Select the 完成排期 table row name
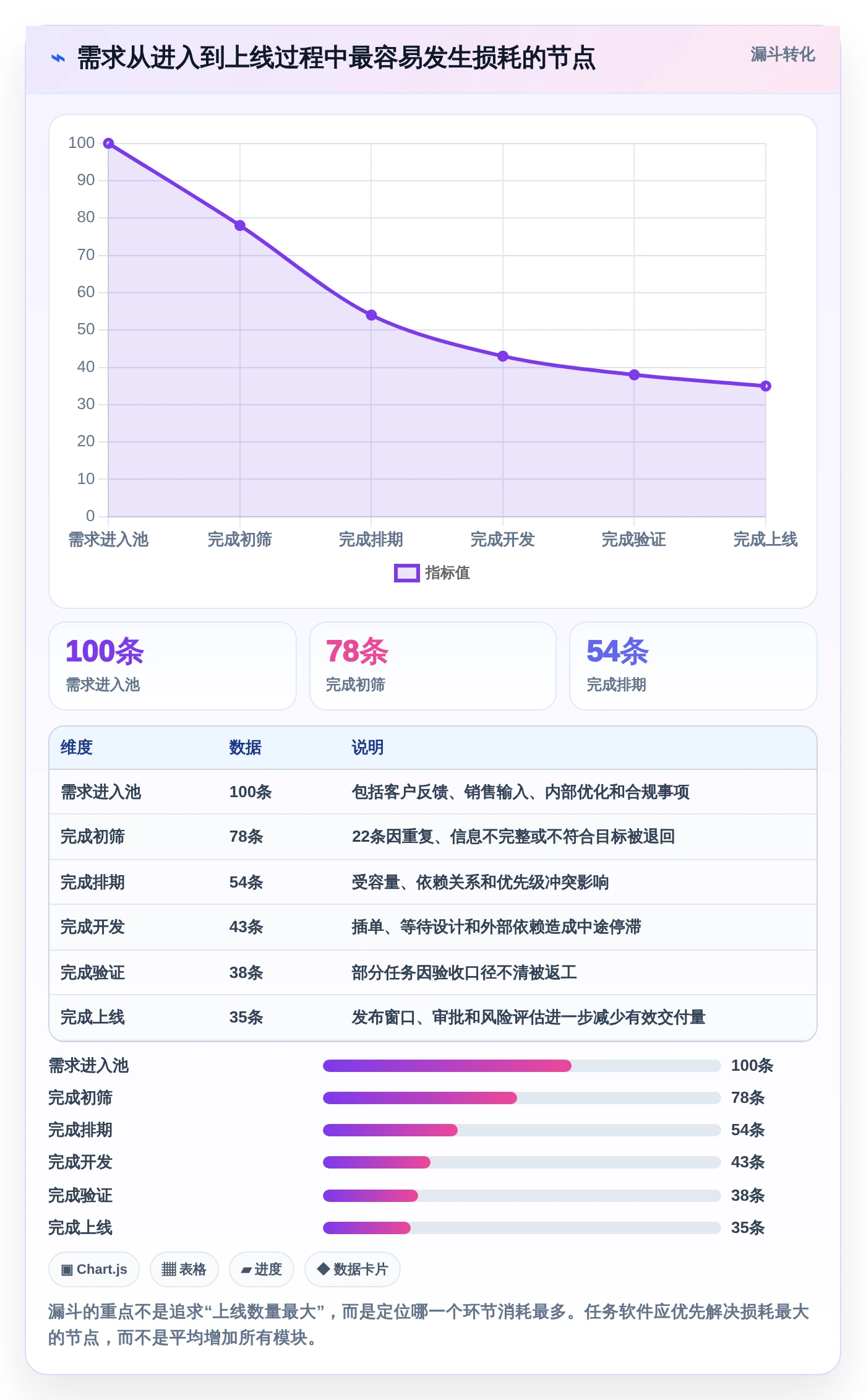Screen dimensions: 866x1400 93,883
